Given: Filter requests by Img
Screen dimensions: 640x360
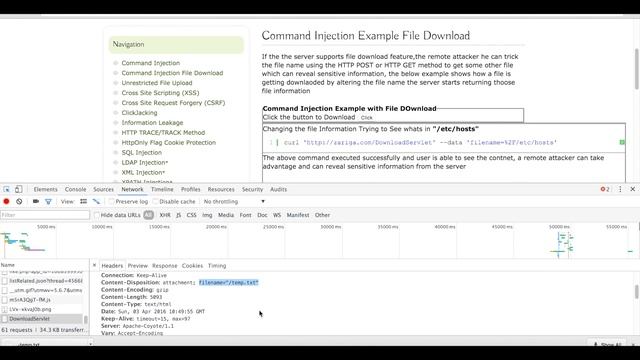Looking at the screenshot, I should (207, 215).
